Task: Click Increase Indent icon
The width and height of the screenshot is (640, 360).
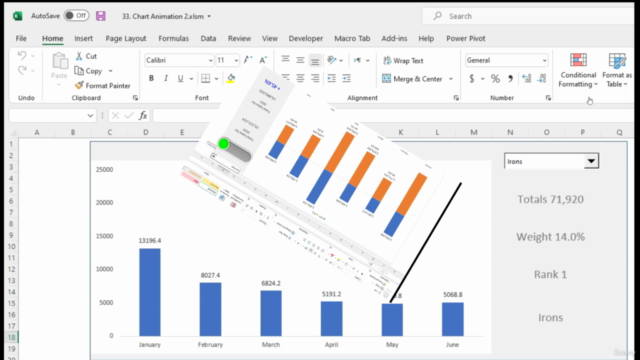Action: pos(347,78)
